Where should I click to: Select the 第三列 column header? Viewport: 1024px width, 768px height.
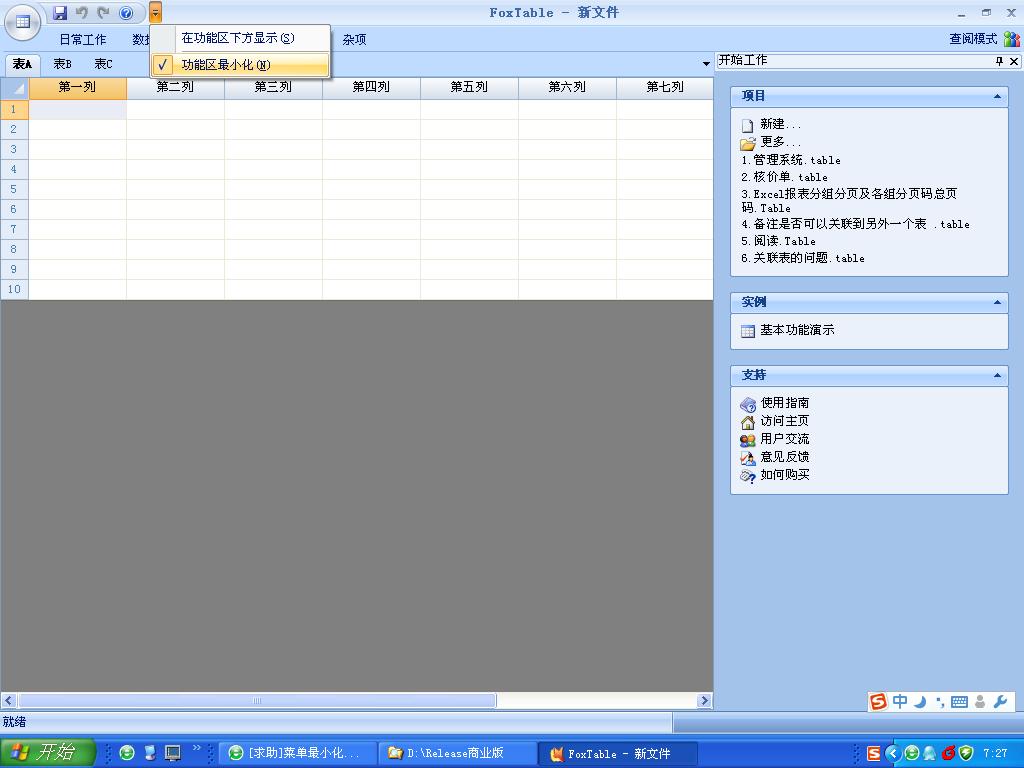coord(274,88)
